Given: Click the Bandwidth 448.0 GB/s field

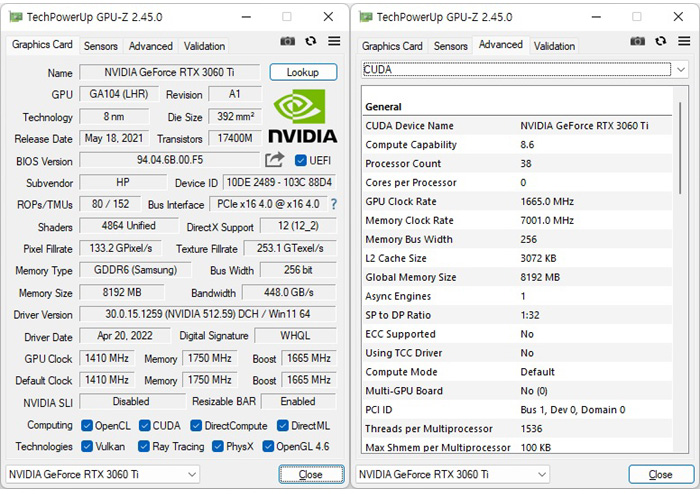Looking at the screenshot, I should 289,293.
